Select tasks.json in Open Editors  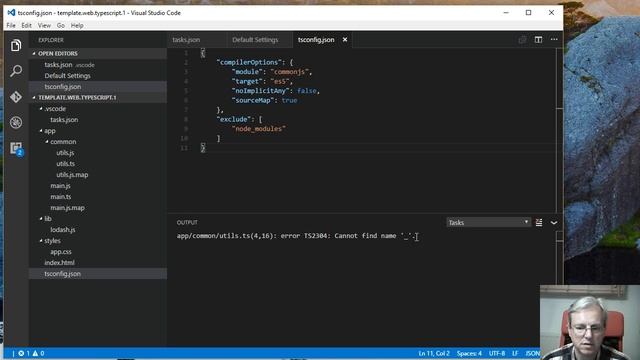98,64
